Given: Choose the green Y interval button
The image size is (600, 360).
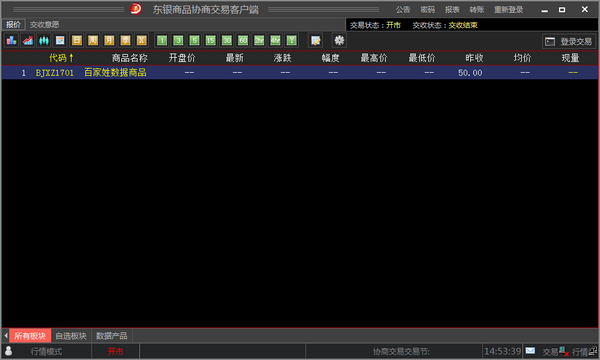Looking at the screenshot, I should click(292, 40).
